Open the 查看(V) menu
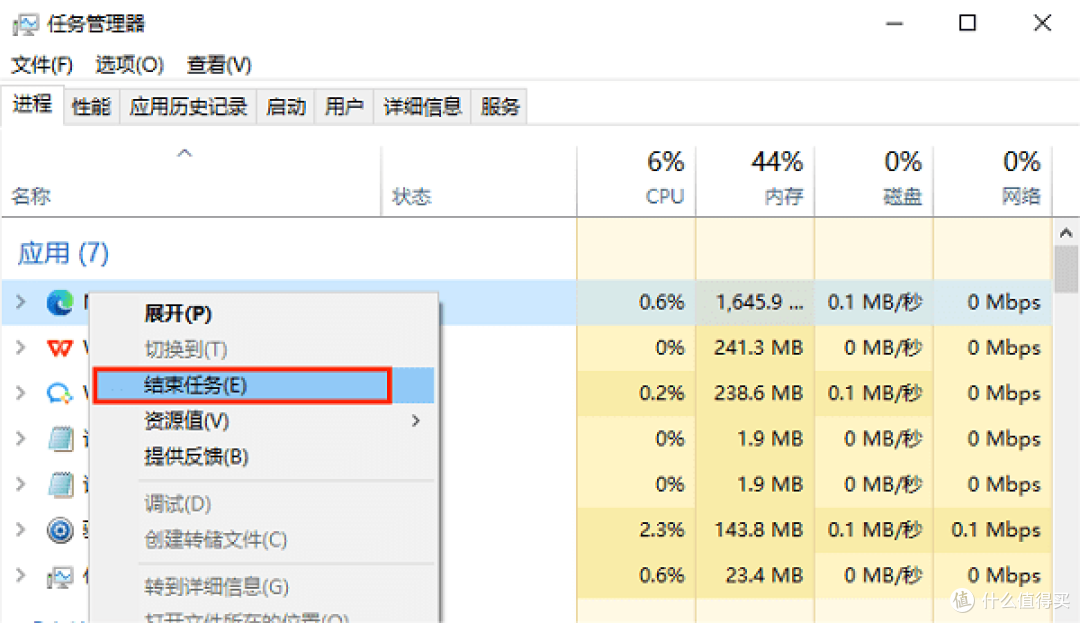The width and height of the screenshot is (1080, 623). click(x=219, y=65)
